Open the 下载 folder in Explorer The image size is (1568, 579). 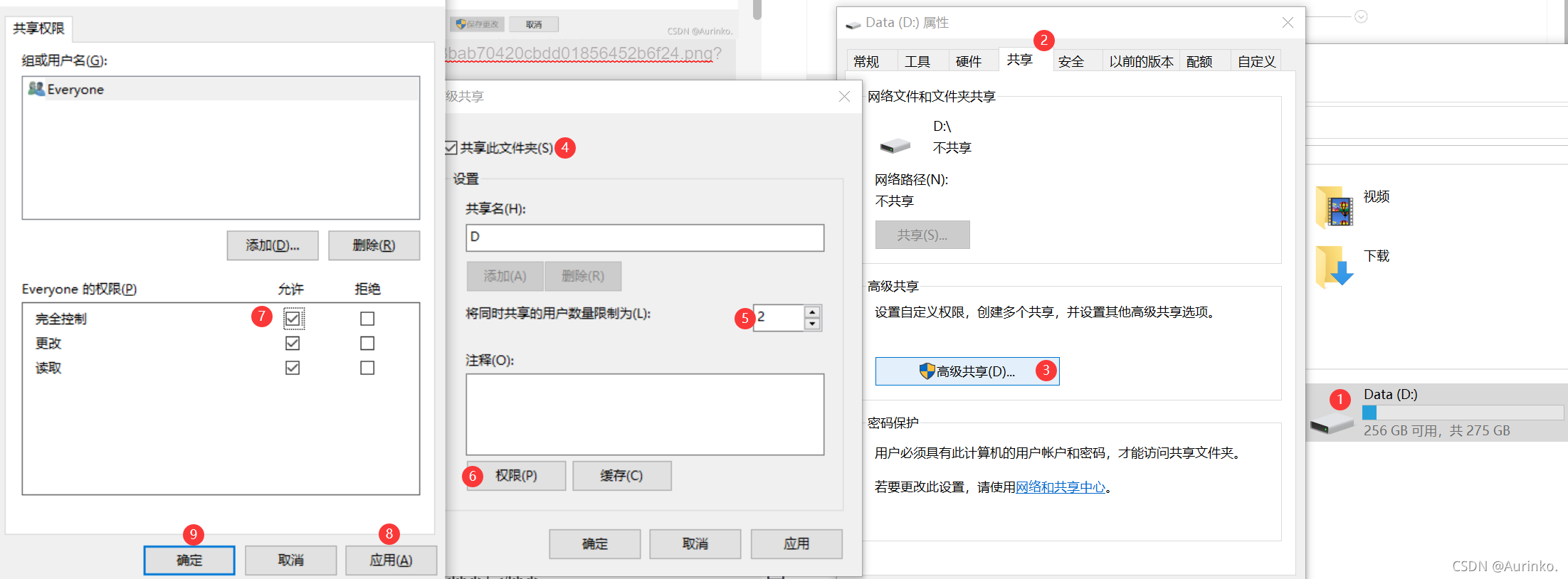[1352, 266]
